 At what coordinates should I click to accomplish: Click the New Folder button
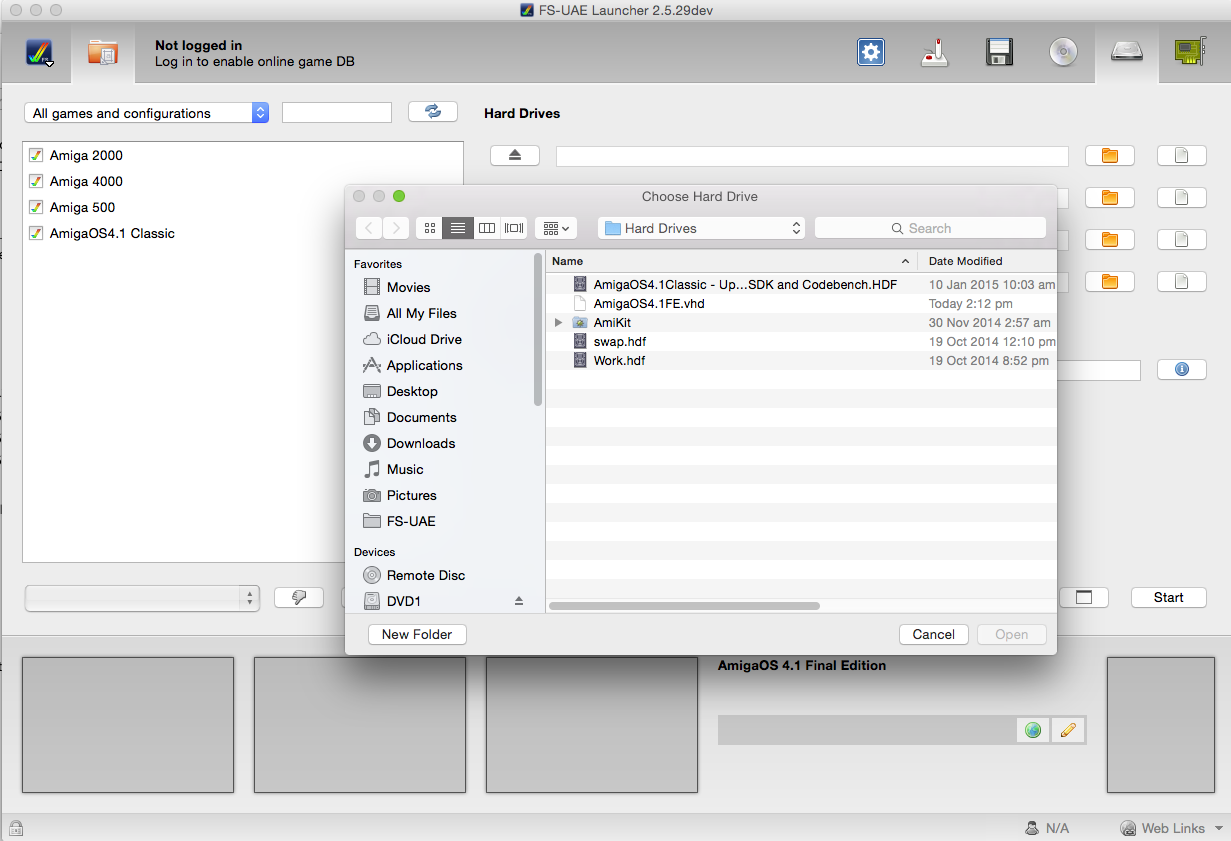(x=417, y=634)
